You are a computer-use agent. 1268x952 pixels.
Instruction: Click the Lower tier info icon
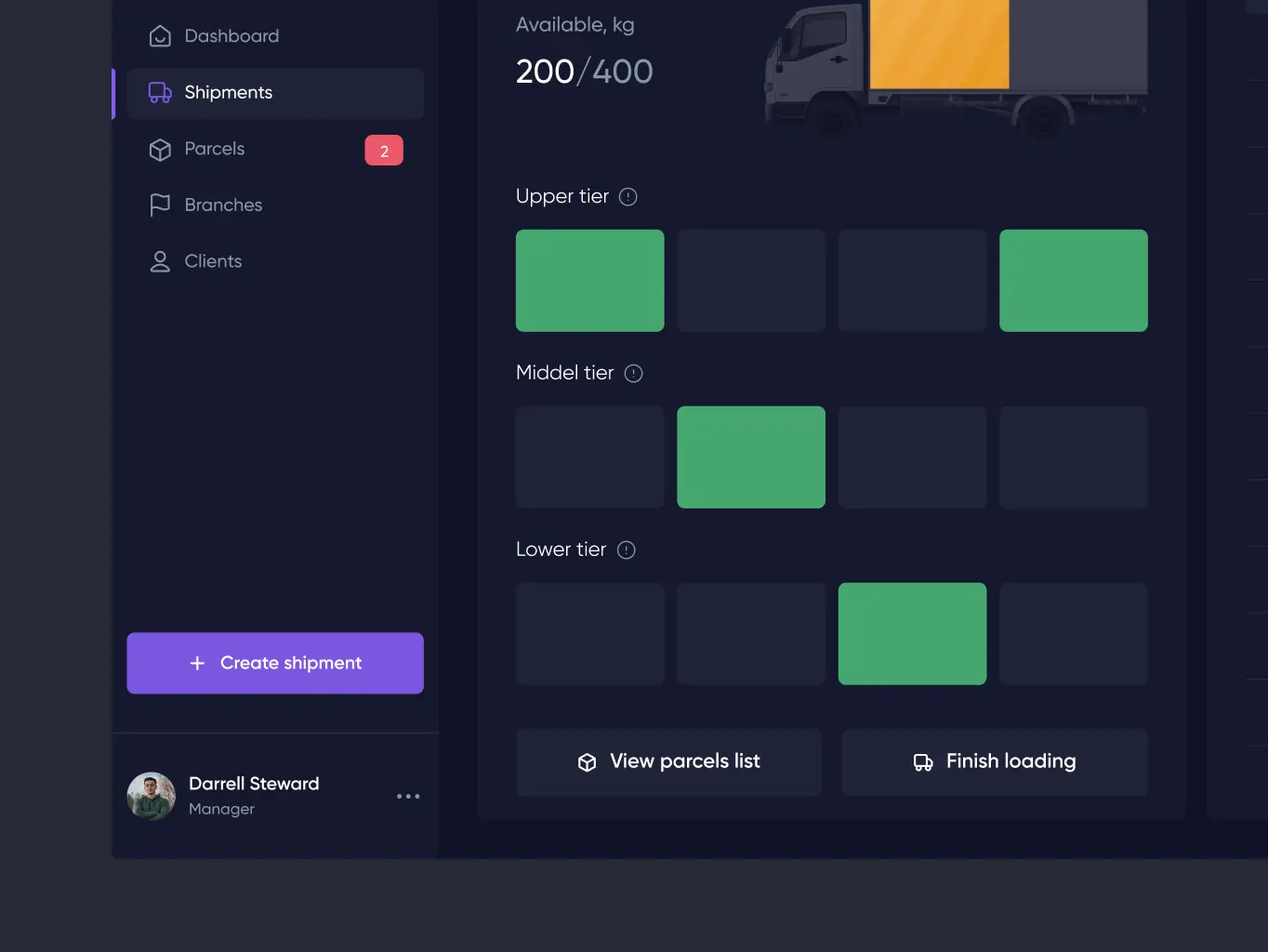(x=627, y=550)
